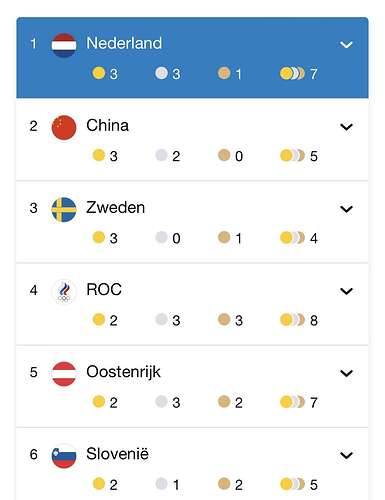Expand Oostenrijk medal breakdown
Image resolution: width=385 pixels, height=500 pixels.
346,373
